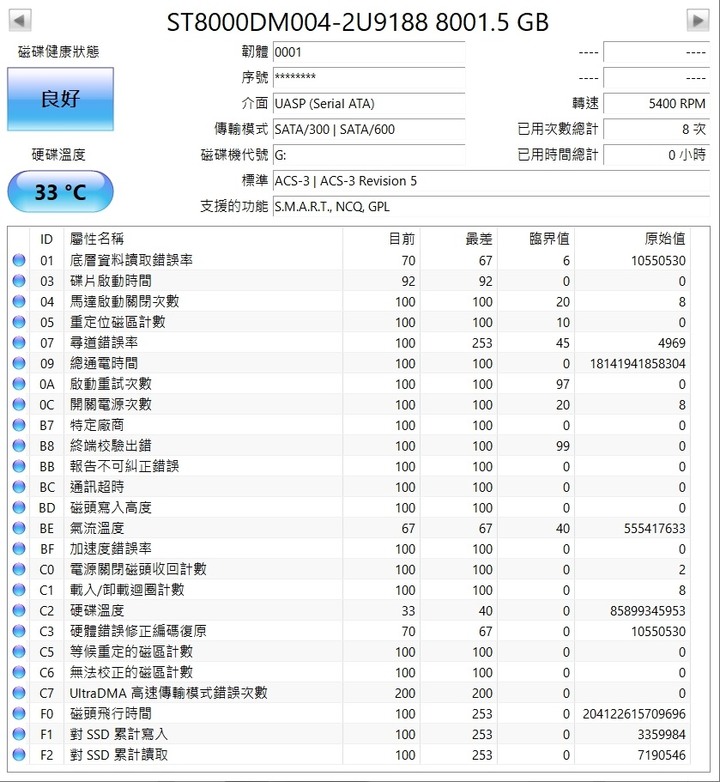This screenshot has height=782, width=720.
Task: Select the 尋道錯誤率 attribute name
Action: [104, 343]
